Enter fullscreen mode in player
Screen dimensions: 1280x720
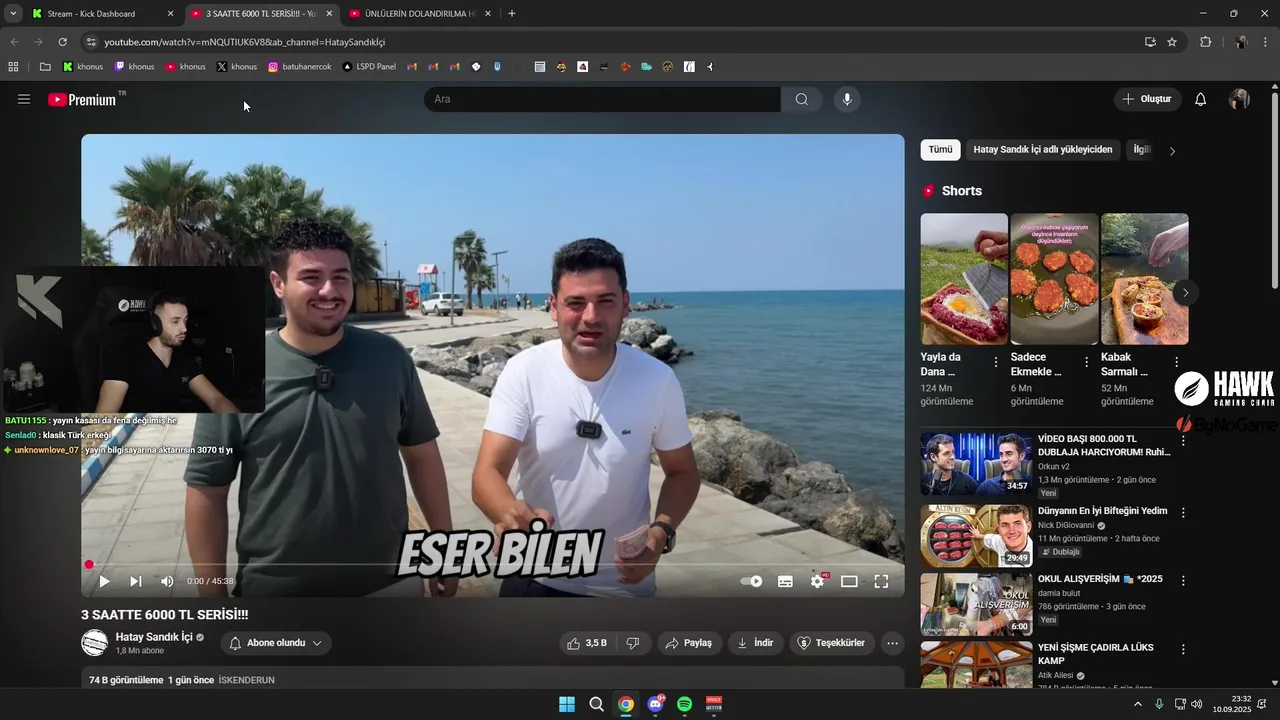tap(881, 581)
